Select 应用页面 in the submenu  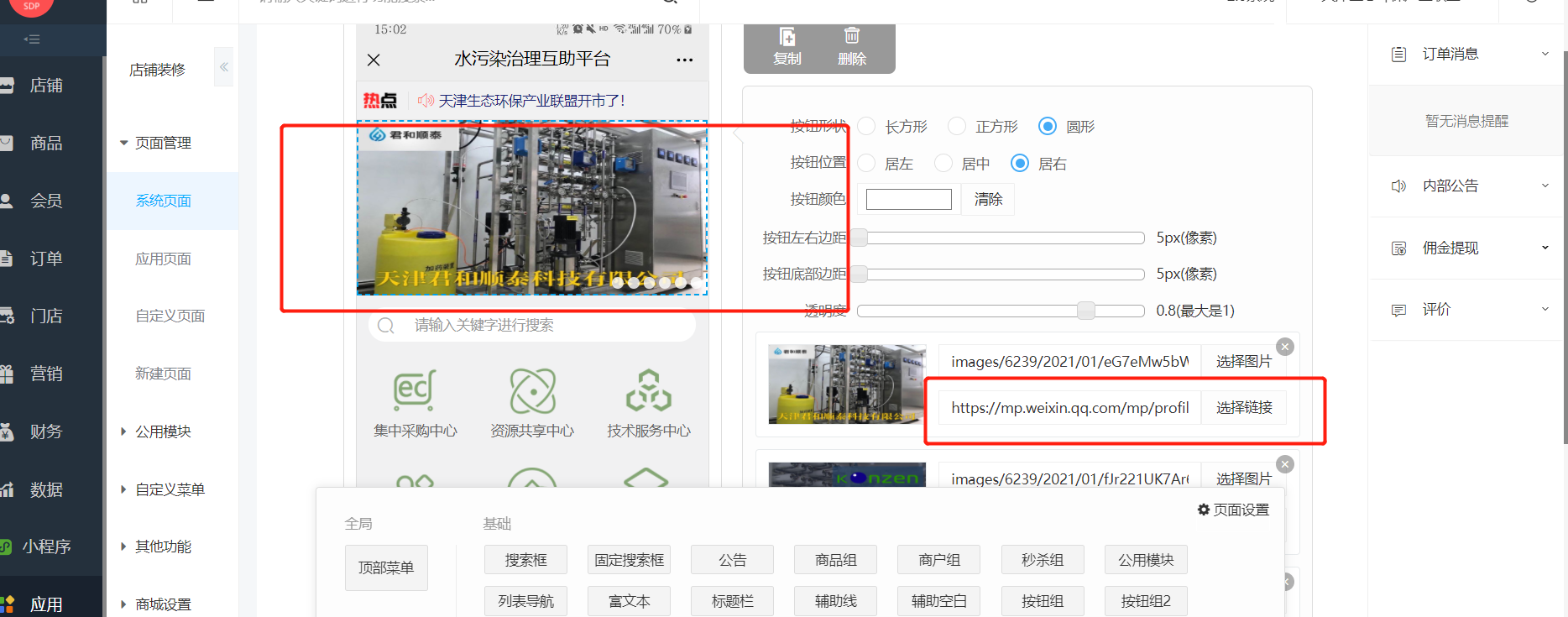click(x=164, y=259)
